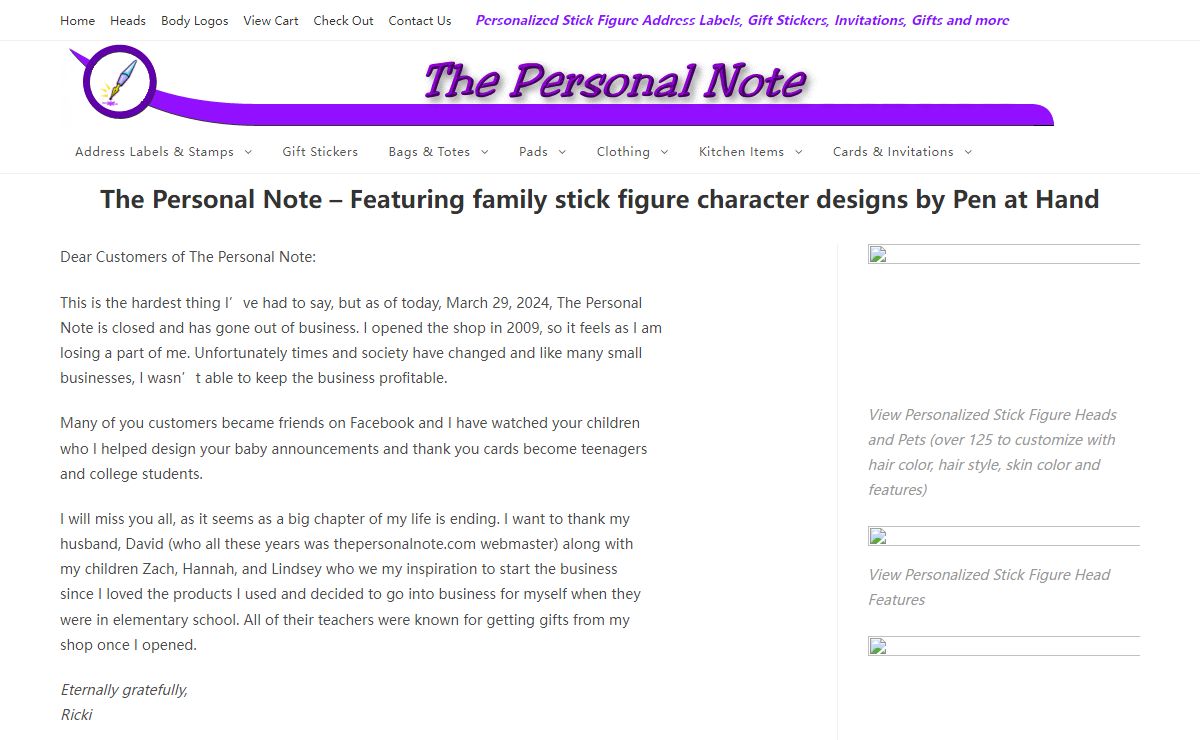Expand the Bags & Totes menu

coord(485,152)
